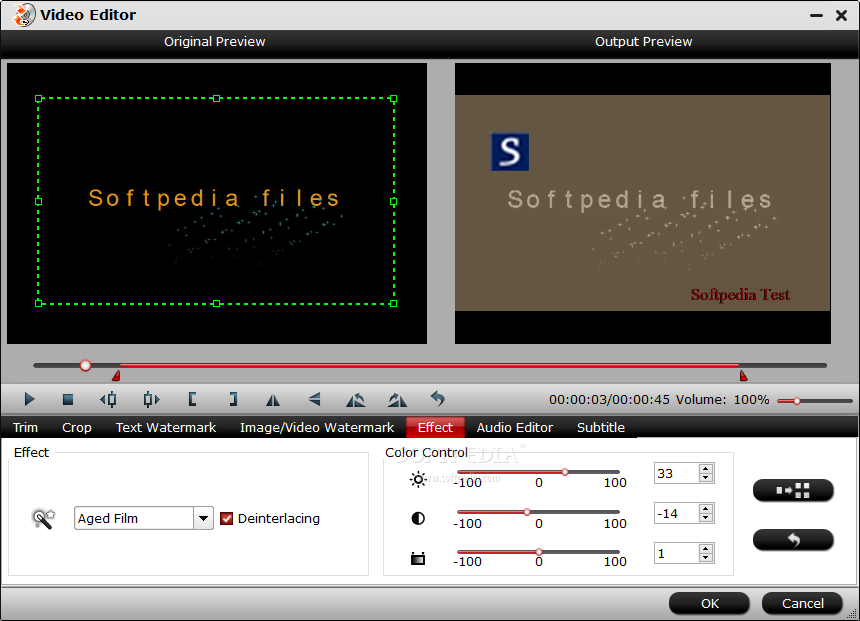Open the Audio Editor tab
This screenshot has width=860, height=621.
click(x=514, y=427)
